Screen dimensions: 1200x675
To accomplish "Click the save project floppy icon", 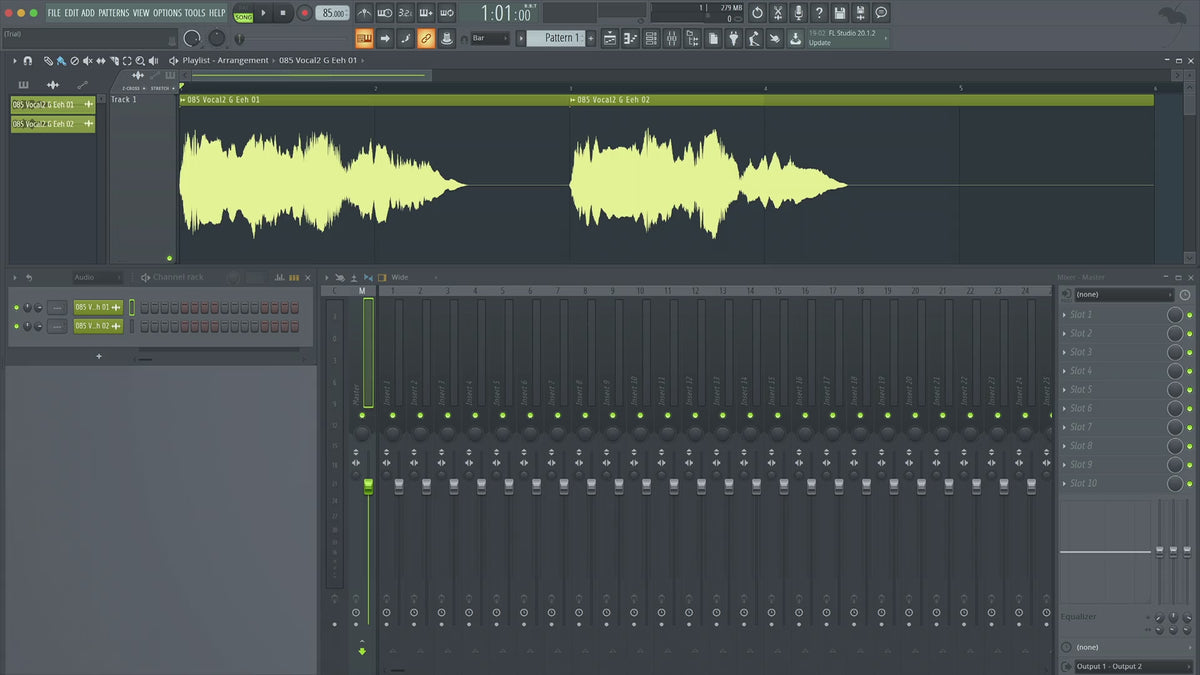I will 840,13.
